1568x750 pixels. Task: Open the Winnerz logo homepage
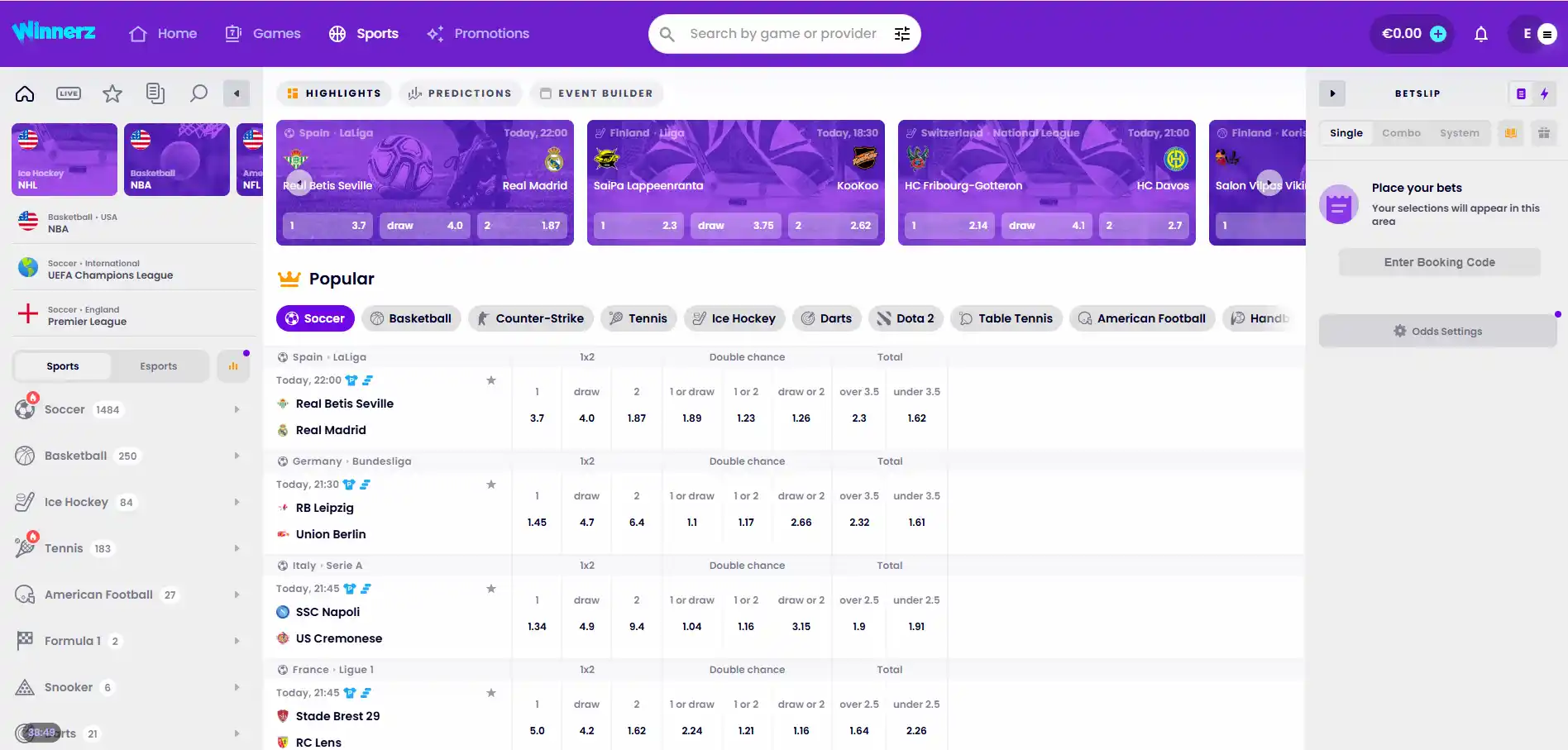54,32
